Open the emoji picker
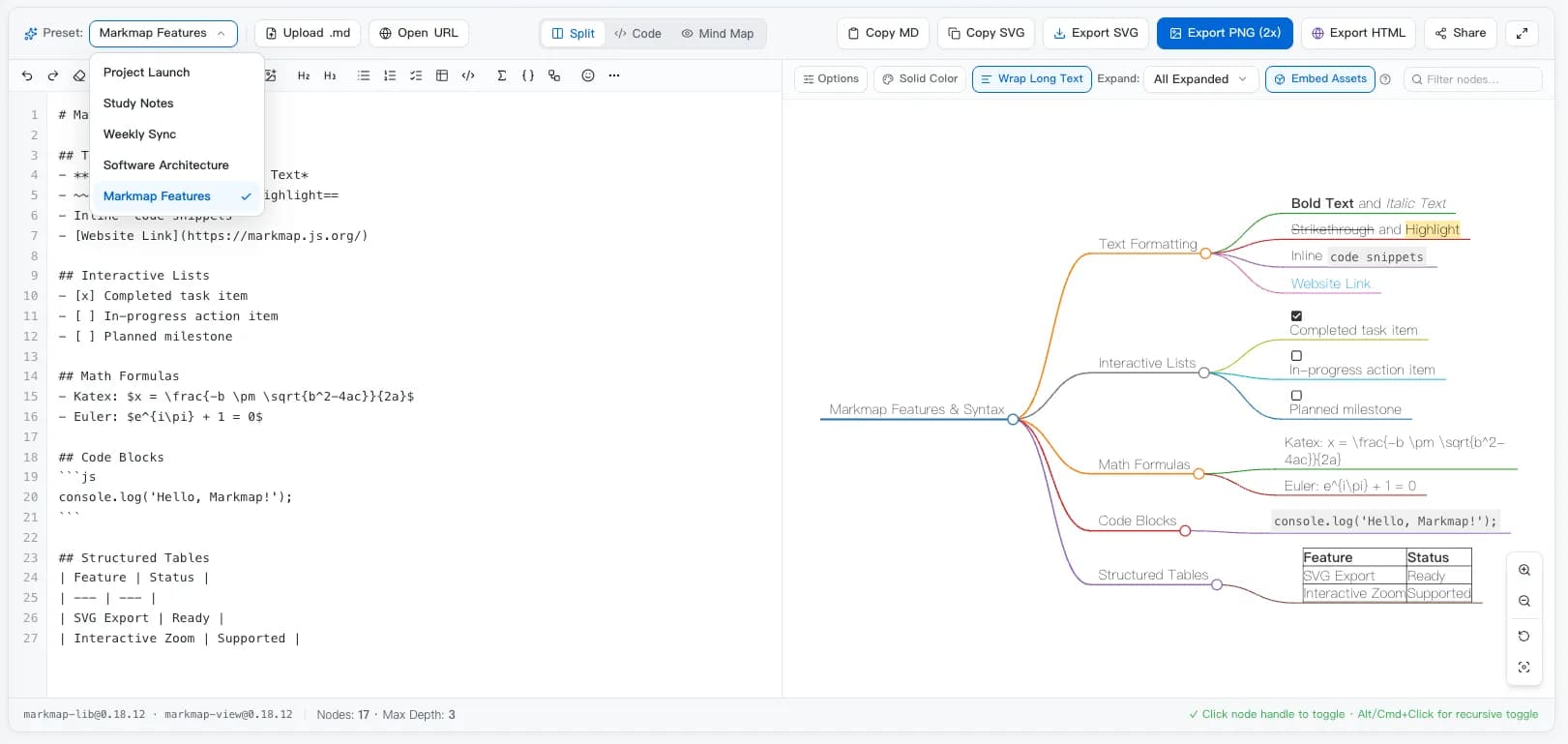This screenshot has width=1568, height=744. pyautogui.click(x=588, y=75)
